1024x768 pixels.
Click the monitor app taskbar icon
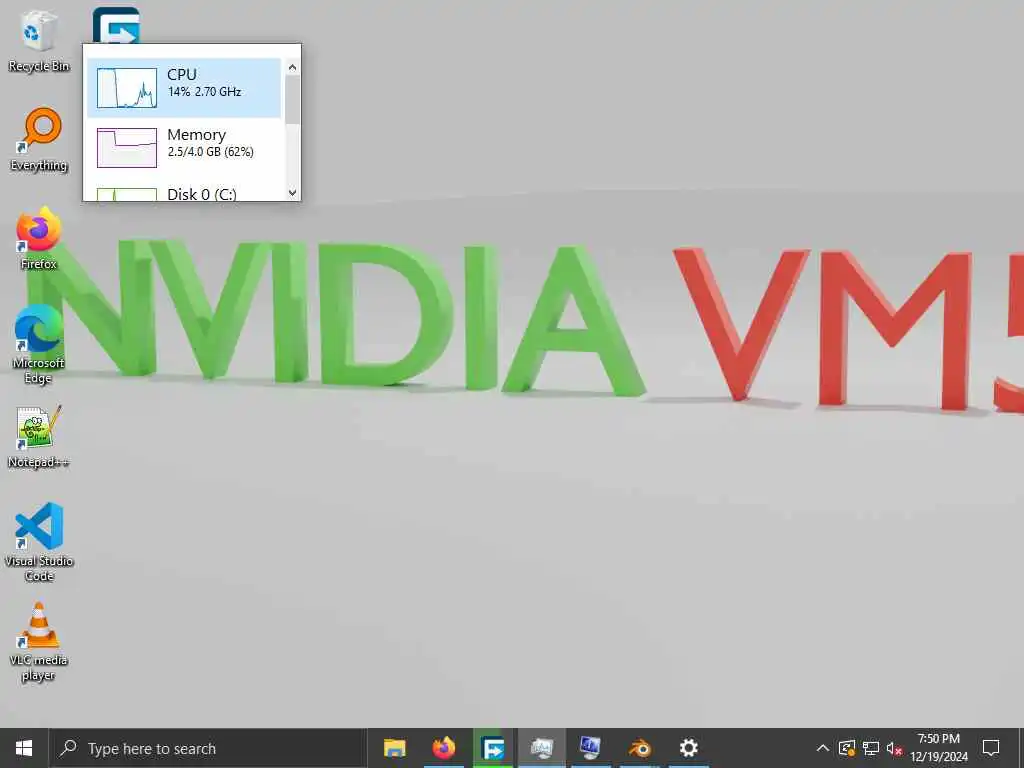pos(590,748)
